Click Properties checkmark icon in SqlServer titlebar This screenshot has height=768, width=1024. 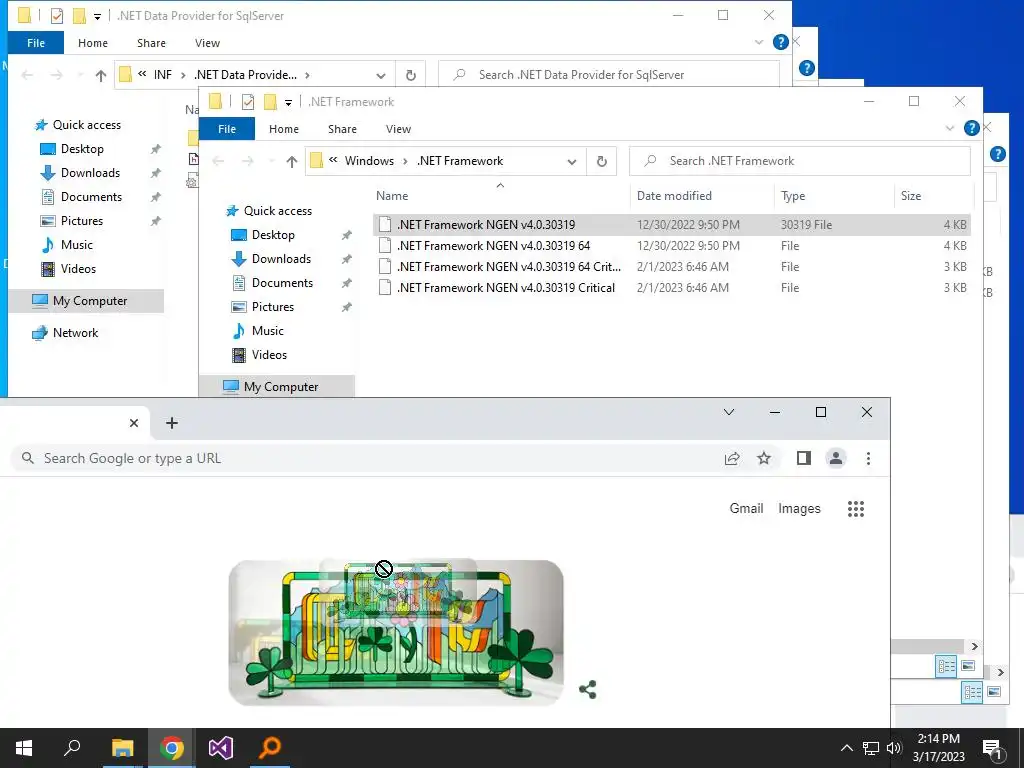57,16
